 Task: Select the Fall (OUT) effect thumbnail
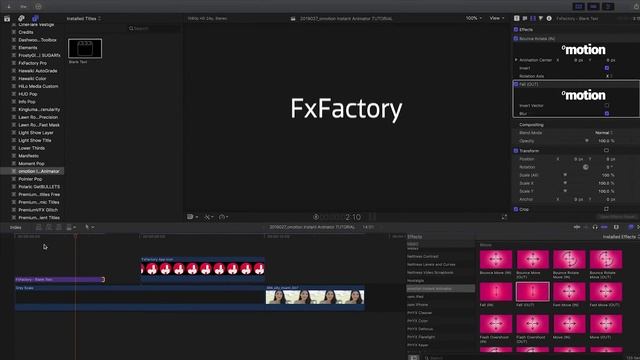(532, 292)
